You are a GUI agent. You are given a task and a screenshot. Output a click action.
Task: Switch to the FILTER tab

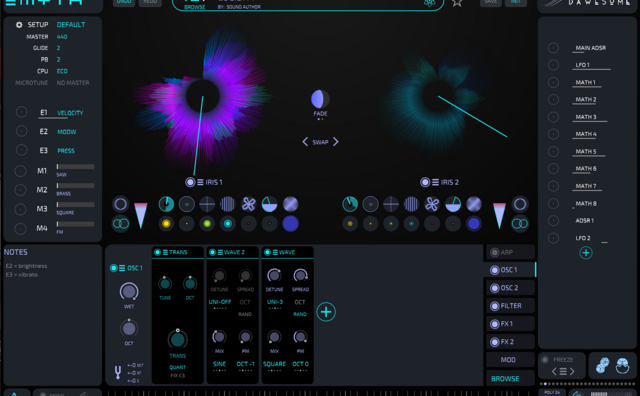(x=510, y=306)
